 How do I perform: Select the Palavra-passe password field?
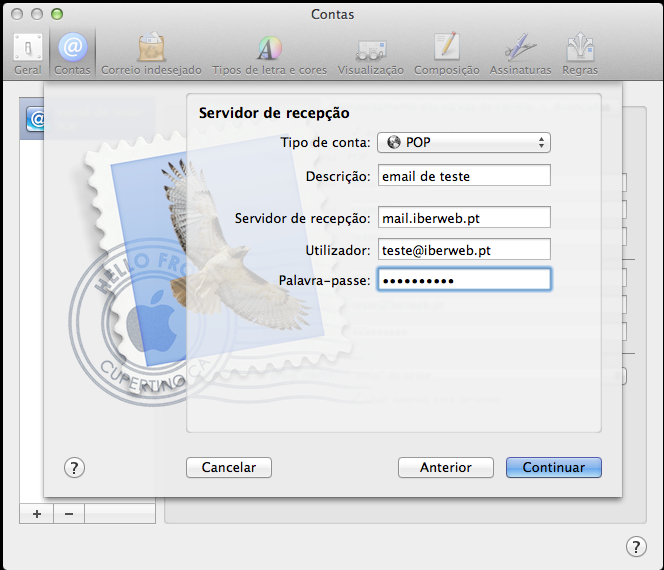[463, 281]
